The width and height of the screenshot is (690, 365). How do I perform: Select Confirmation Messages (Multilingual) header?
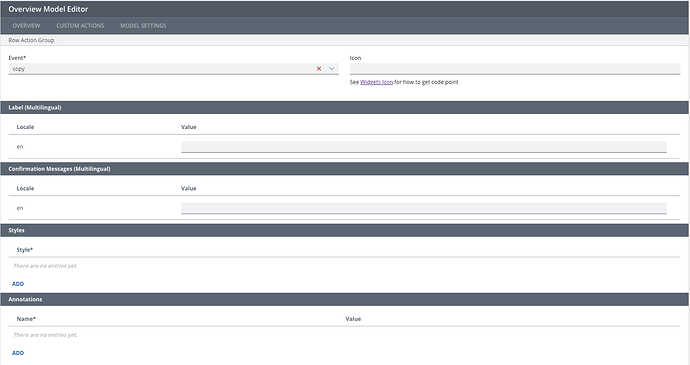[x=345, y=169]
